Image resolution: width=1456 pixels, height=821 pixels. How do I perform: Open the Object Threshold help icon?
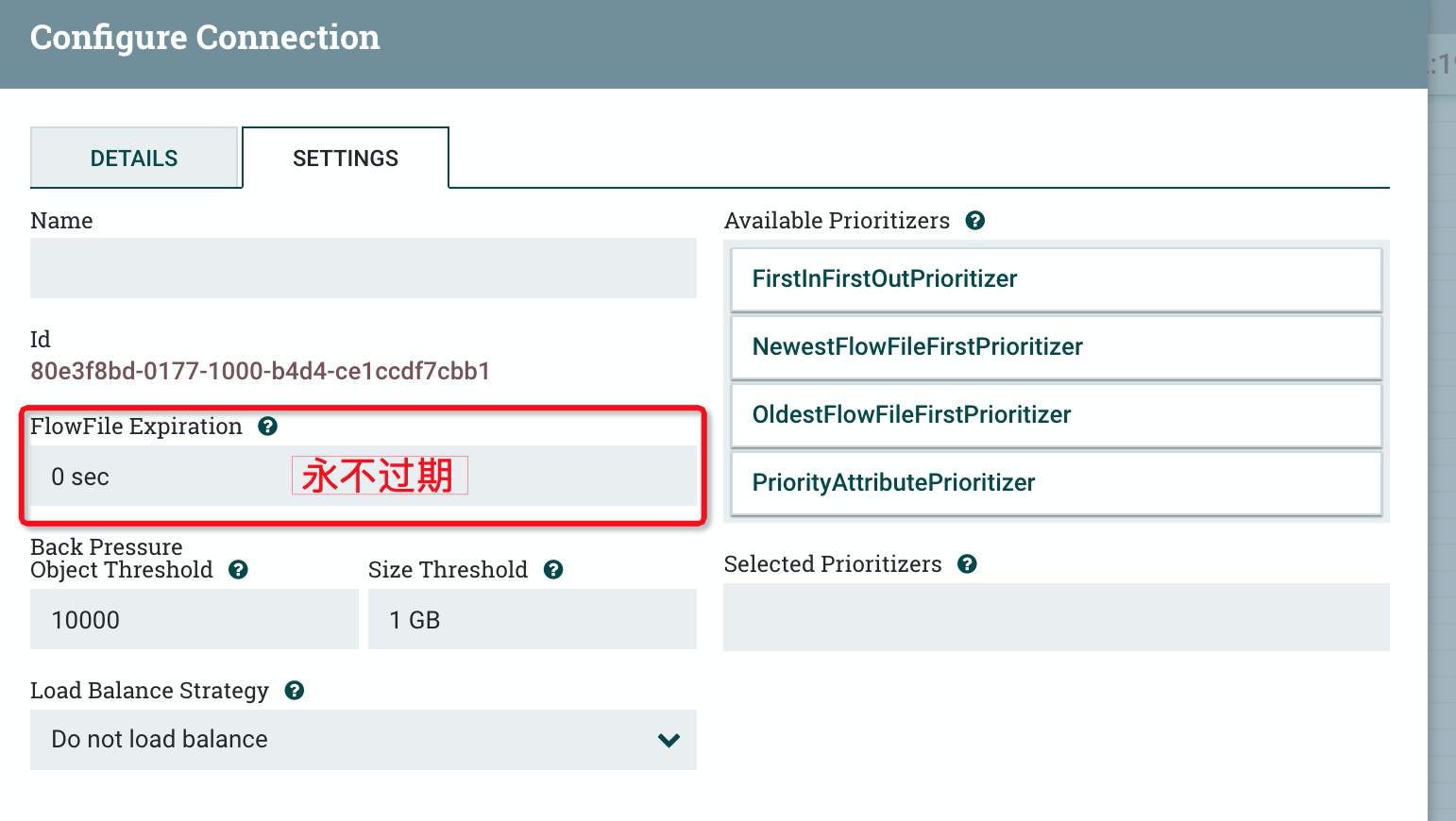(x=238, y=569)
